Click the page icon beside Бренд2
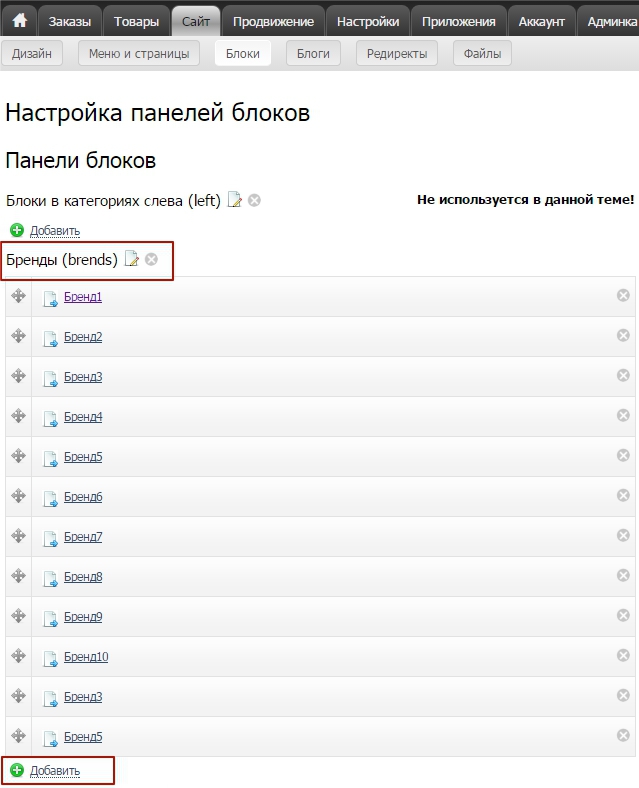This screenshot has width=639, height=788. click(x=51, y=339)
